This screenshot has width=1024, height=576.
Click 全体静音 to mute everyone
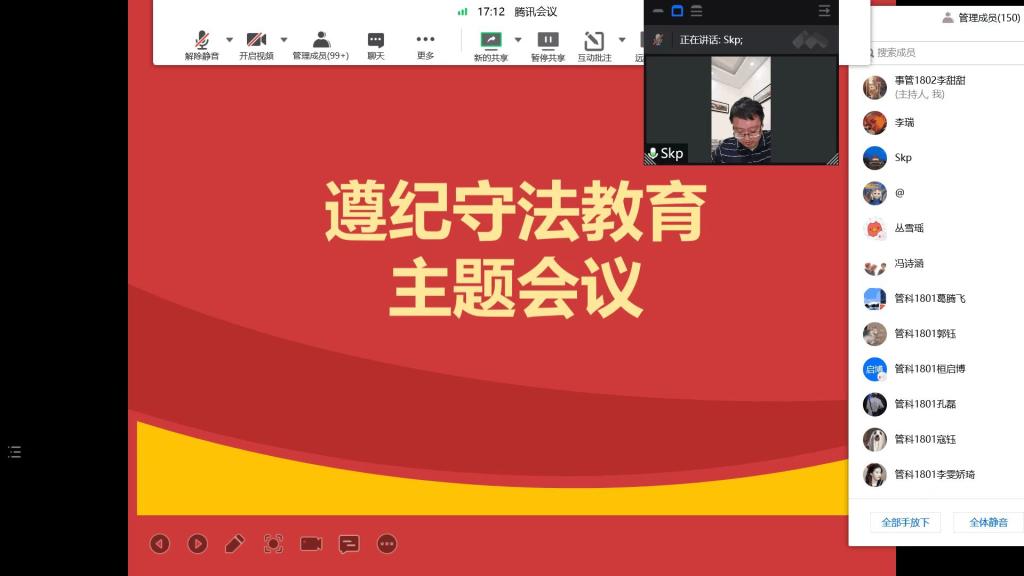988,522
